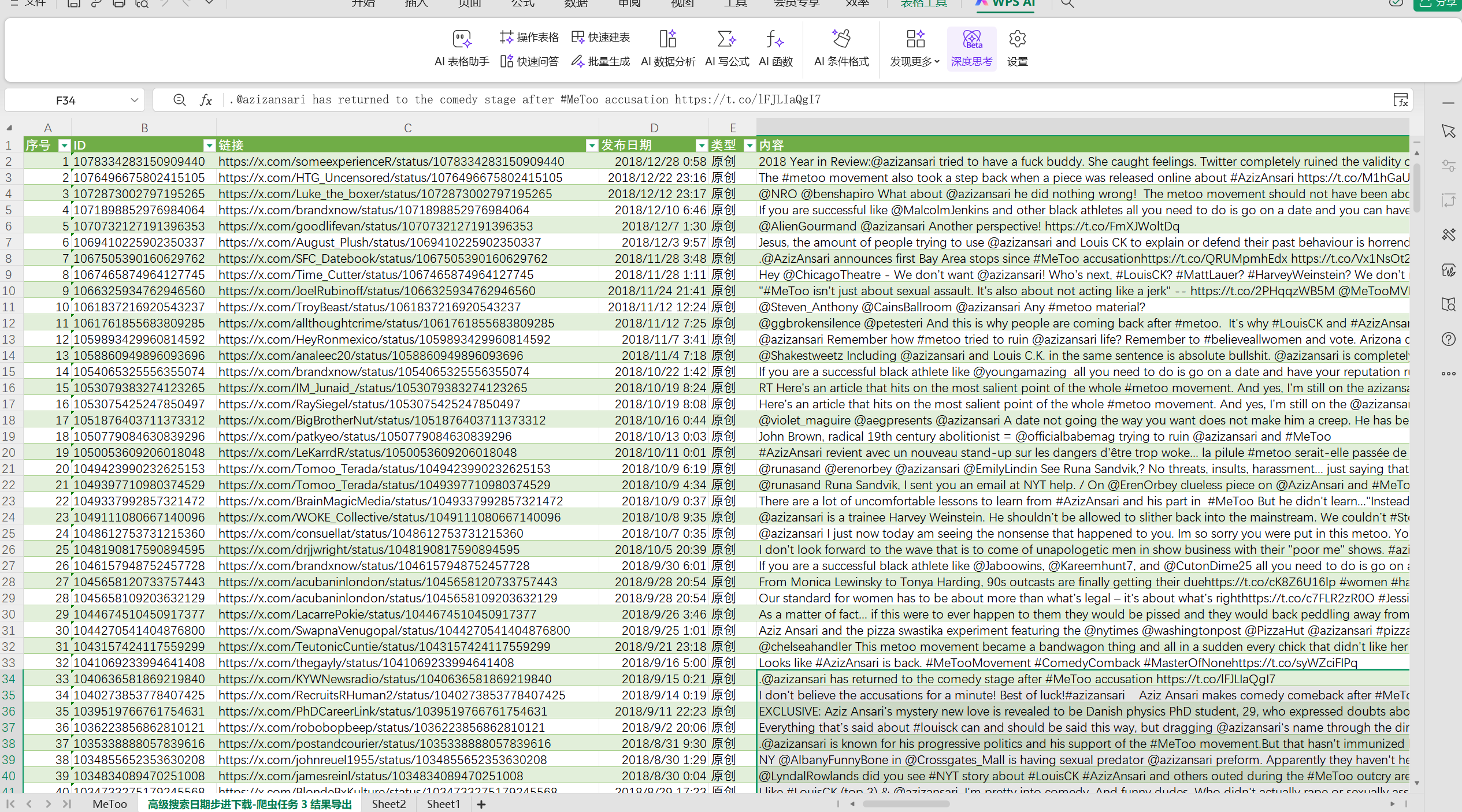Switch to the Sheet2 tab
1462x812 pixels.
coord(389,804)
